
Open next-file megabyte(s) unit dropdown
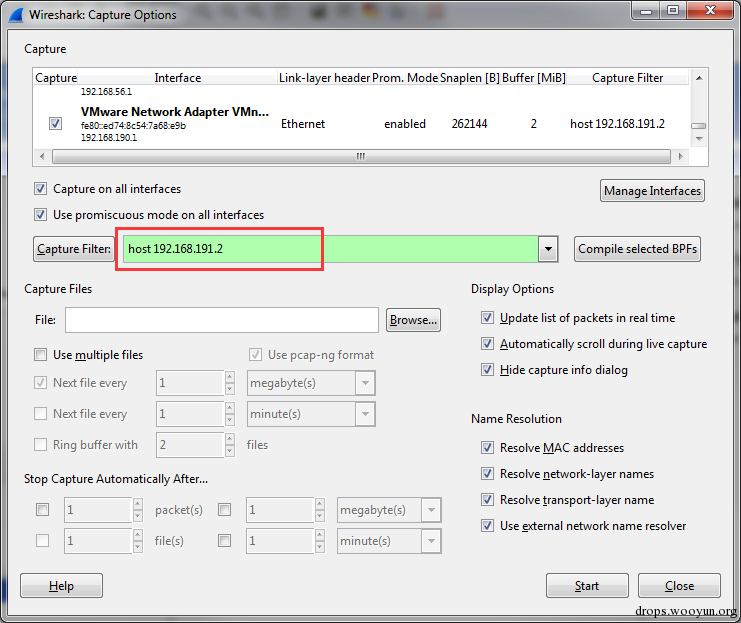pyautogui.click(x=365, y=383)
